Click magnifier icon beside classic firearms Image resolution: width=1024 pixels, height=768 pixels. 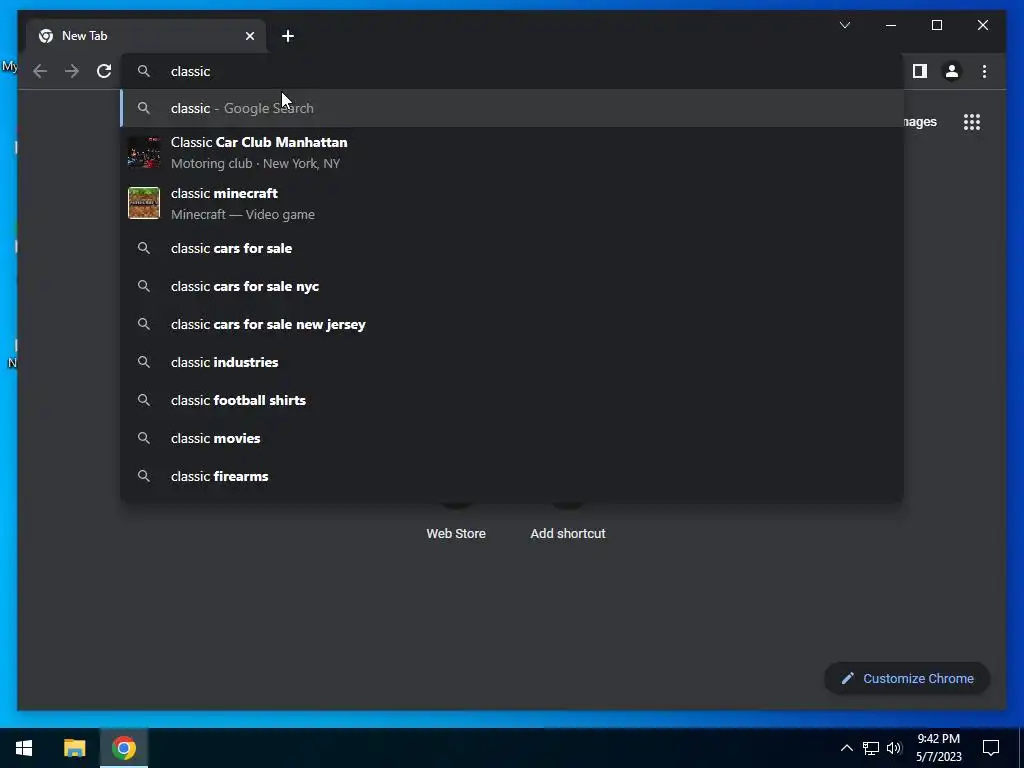click(x=144, y=476)
